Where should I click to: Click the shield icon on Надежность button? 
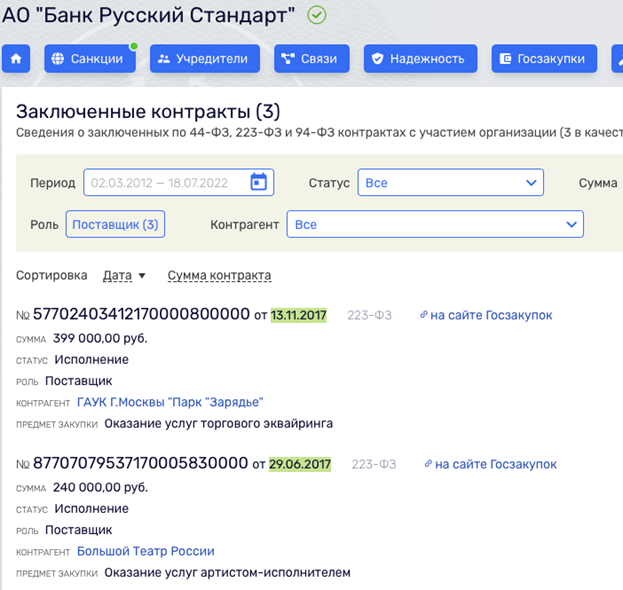[377, 59]
